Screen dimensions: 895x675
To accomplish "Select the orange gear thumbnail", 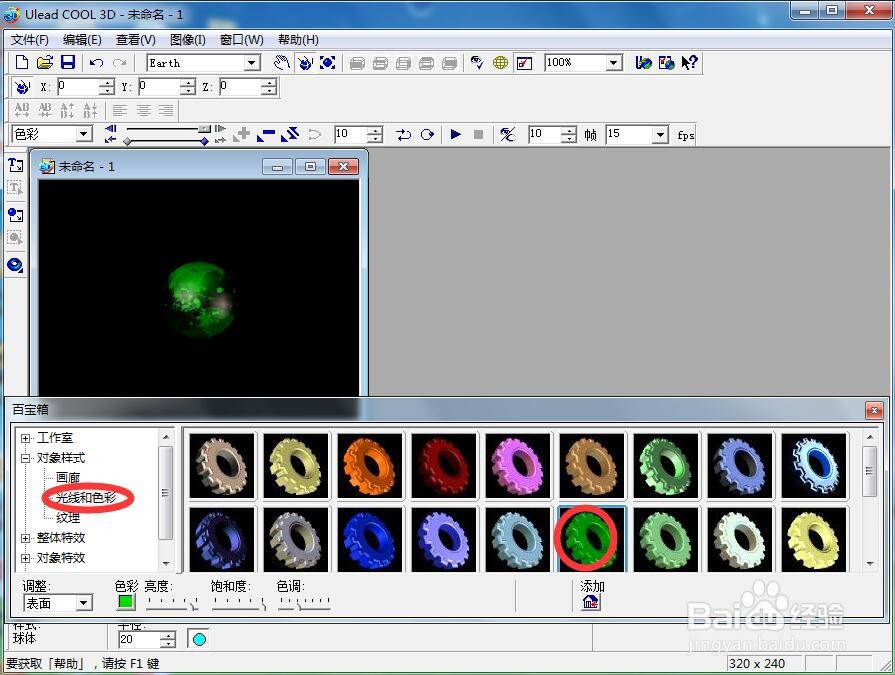I will (x=369, y=466).
